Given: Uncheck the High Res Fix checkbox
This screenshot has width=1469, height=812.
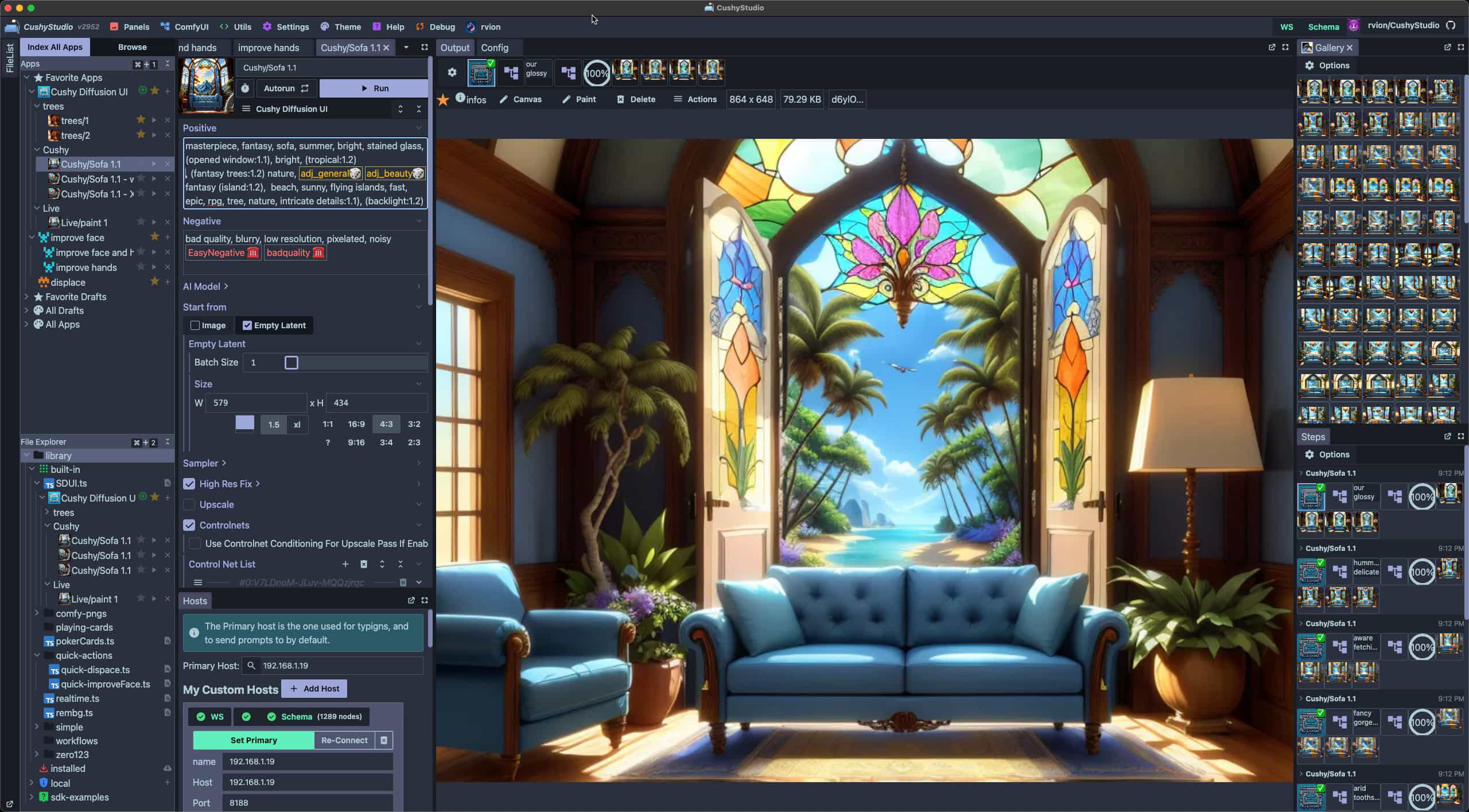Looking at the screenshot, I should [189, 484].
